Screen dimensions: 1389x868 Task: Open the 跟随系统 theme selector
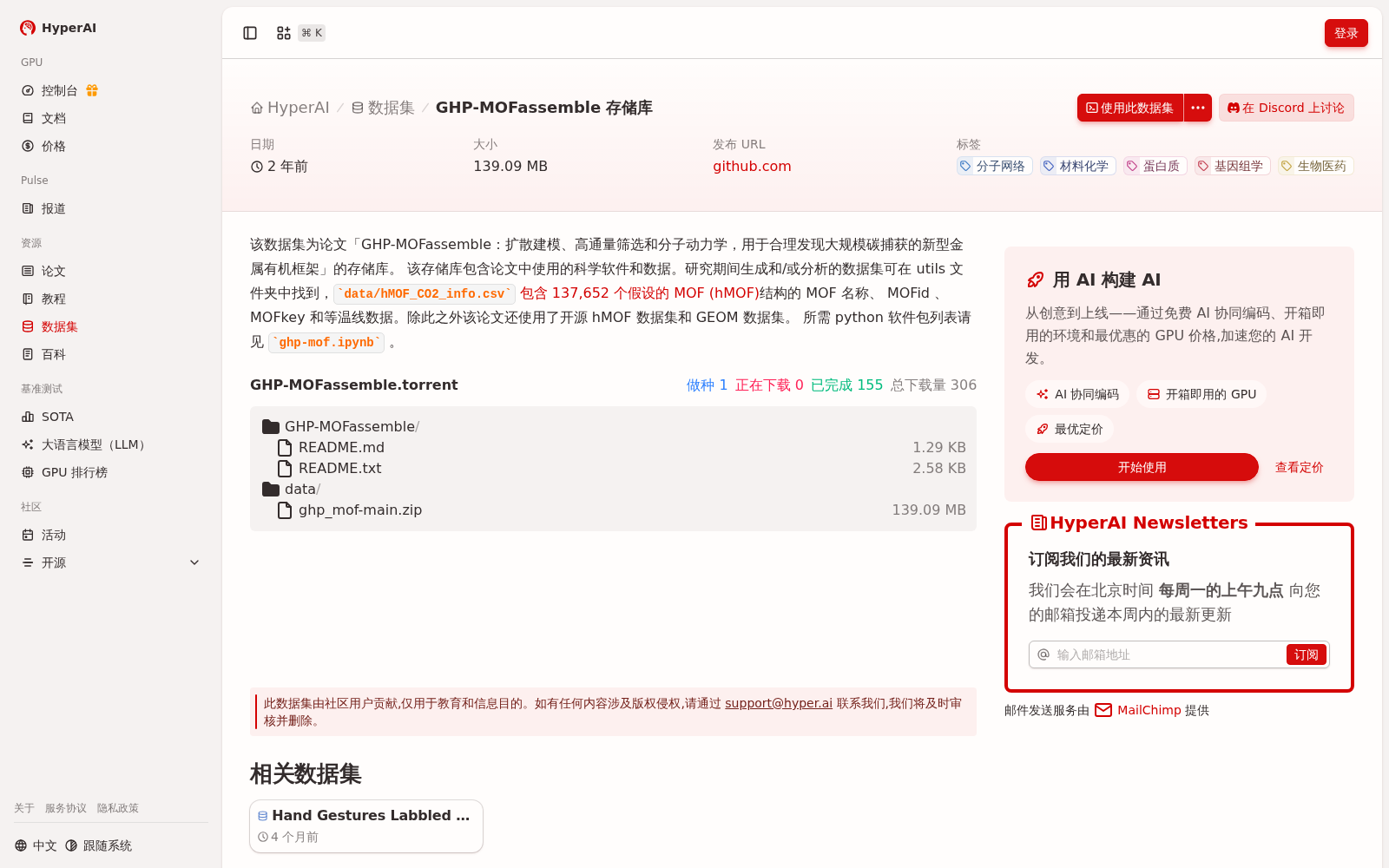(x=98, y=845)
